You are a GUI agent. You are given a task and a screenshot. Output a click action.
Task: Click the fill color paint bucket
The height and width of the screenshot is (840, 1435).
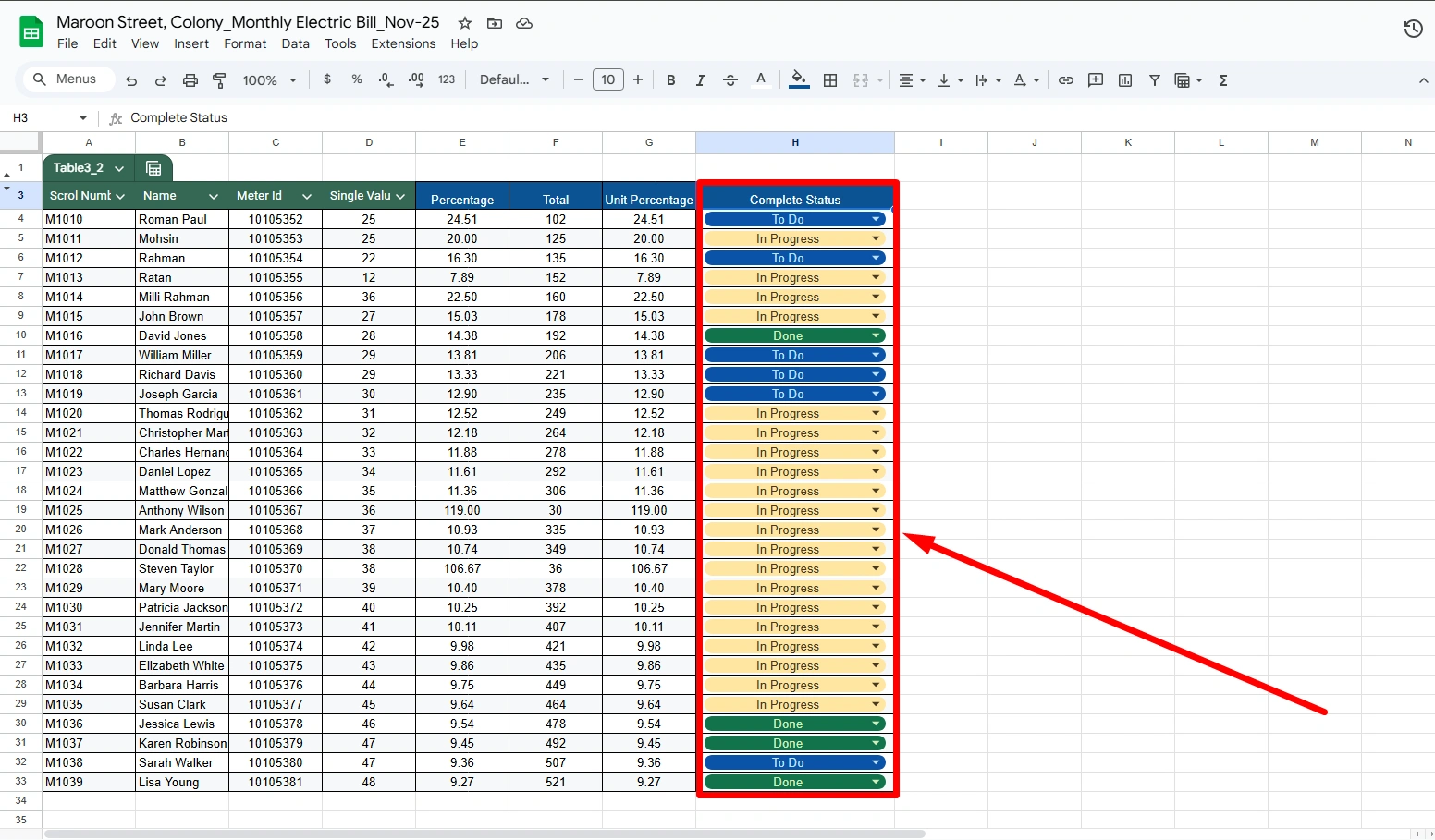pyautogui.click(x=799, y=80)
